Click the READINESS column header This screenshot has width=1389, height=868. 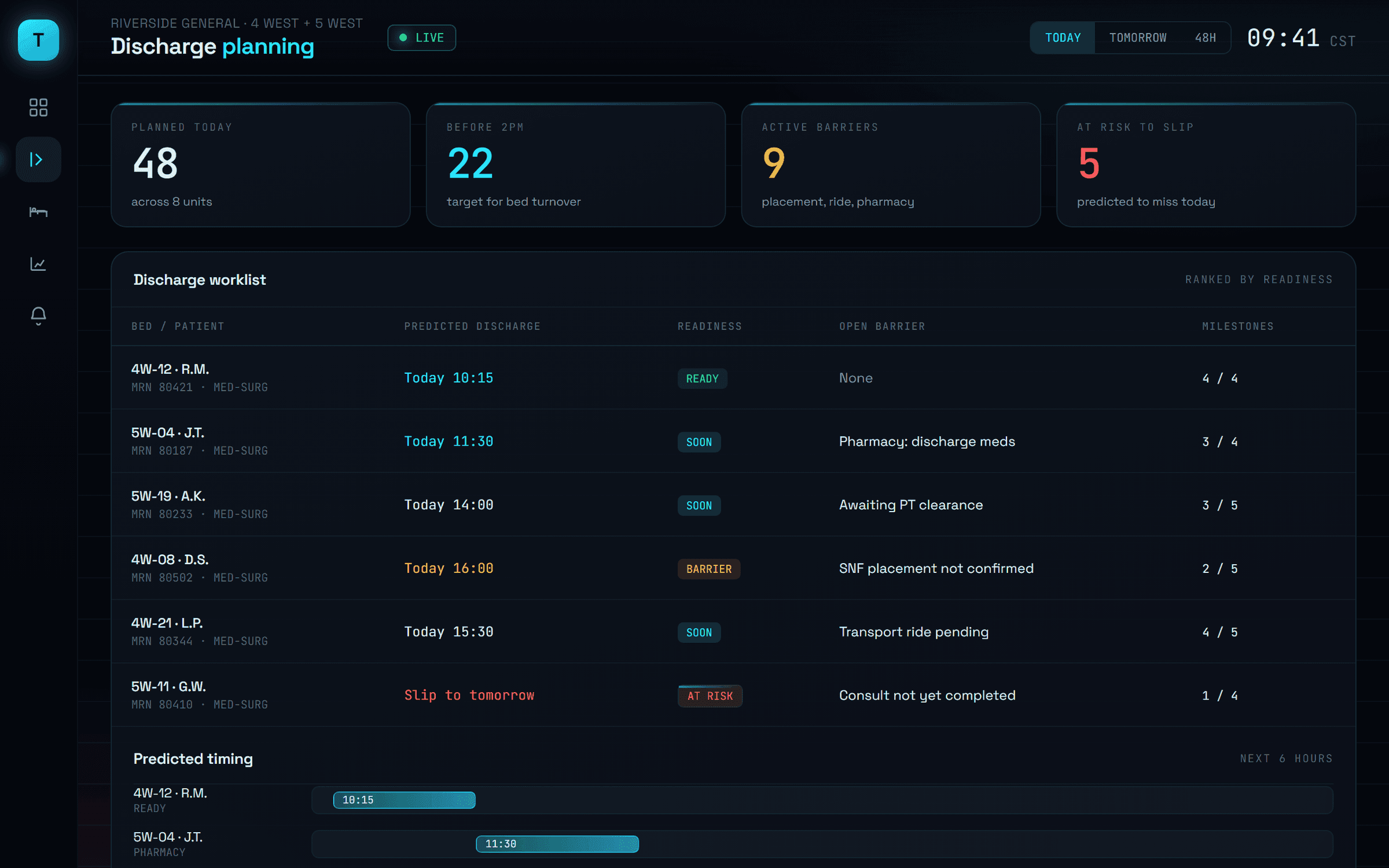(x=710, y=326)
